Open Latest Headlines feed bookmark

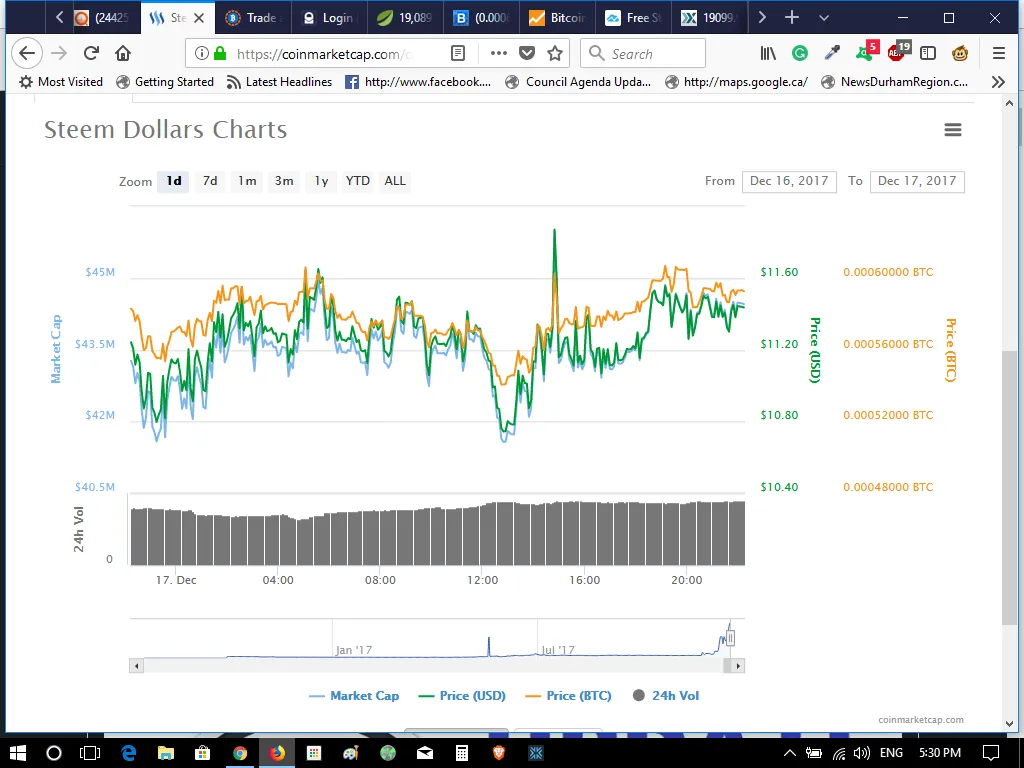point(279,82)
